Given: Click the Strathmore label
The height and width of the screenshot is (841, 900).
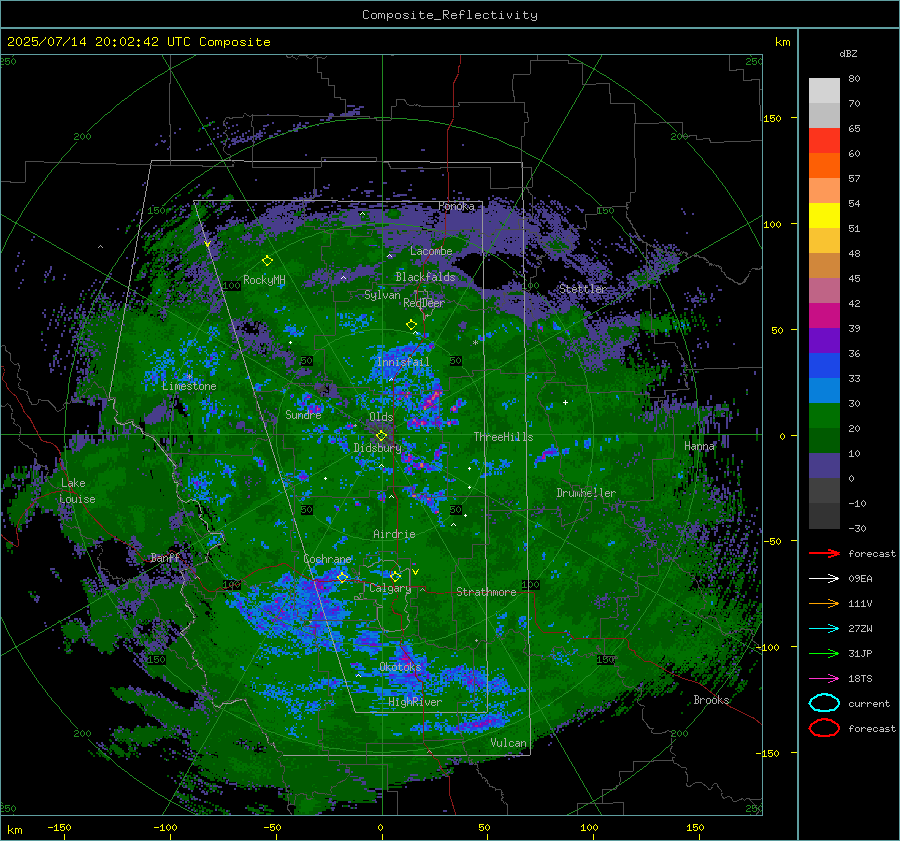Looking at the screenshot, I should [x=486, y=592].
